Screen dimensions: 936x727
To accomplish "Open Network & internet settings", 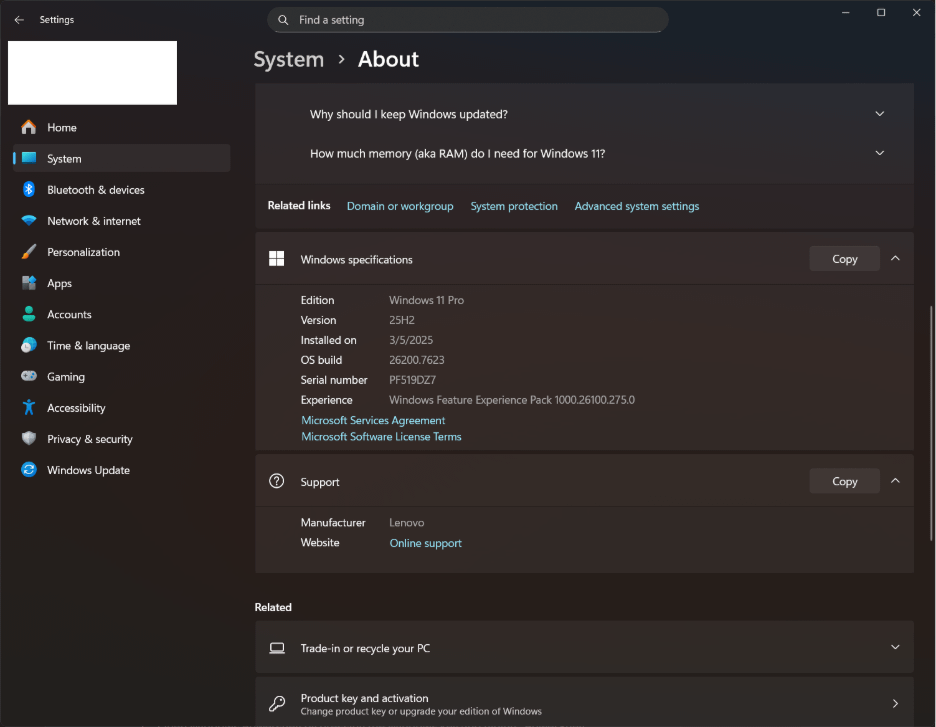I will pyautogui.click(x=121, y=221).
